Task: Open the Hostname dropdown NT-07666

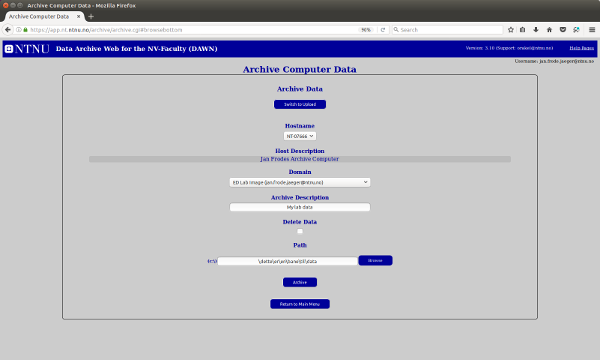Action: [300, 136]
